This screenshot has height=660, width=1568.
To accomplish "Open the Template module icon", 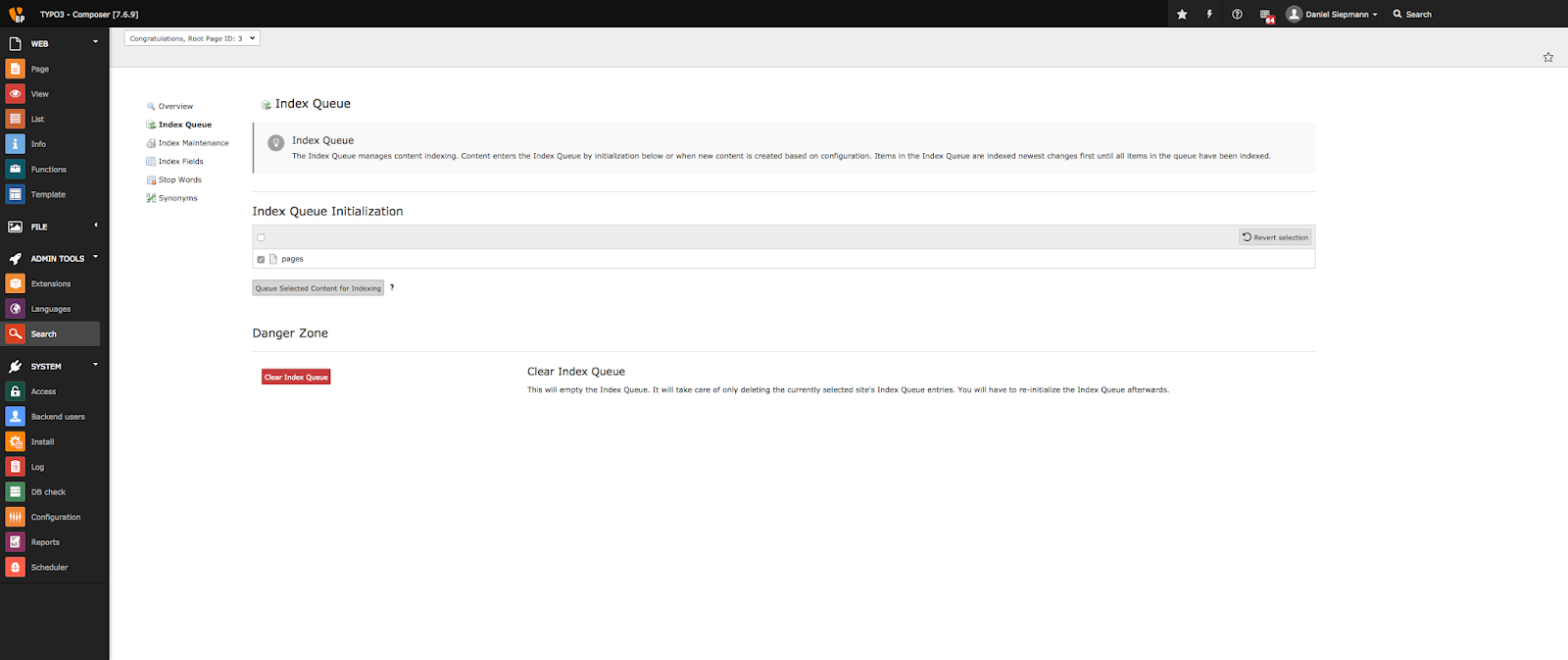I will (x=15, y=194).
